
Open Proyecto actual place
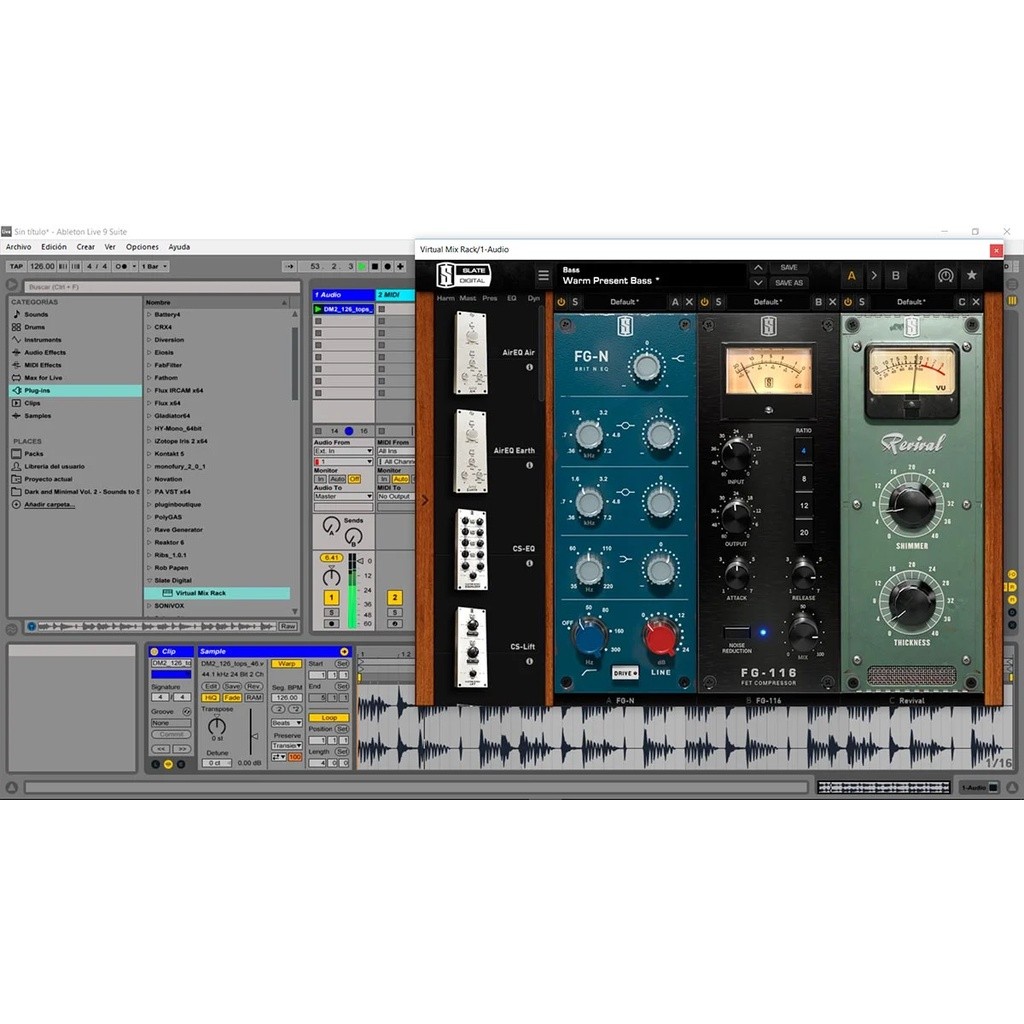pyautogui.click(x=48, y=479)
